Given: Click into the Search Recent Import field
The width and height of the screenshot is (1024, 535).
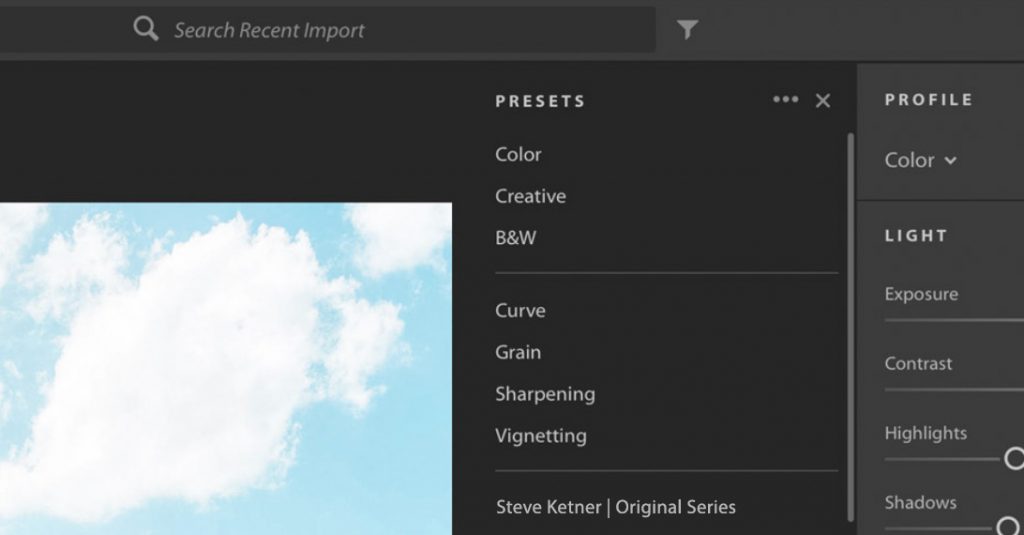Looking at the screenshot, I should tap(400, 30).
